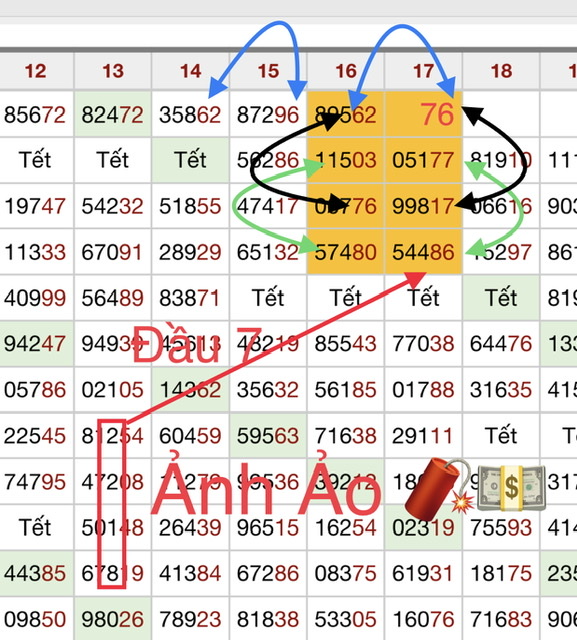
Task: Select the green Tết cell in column 14
Action: [x=191, y=160]
